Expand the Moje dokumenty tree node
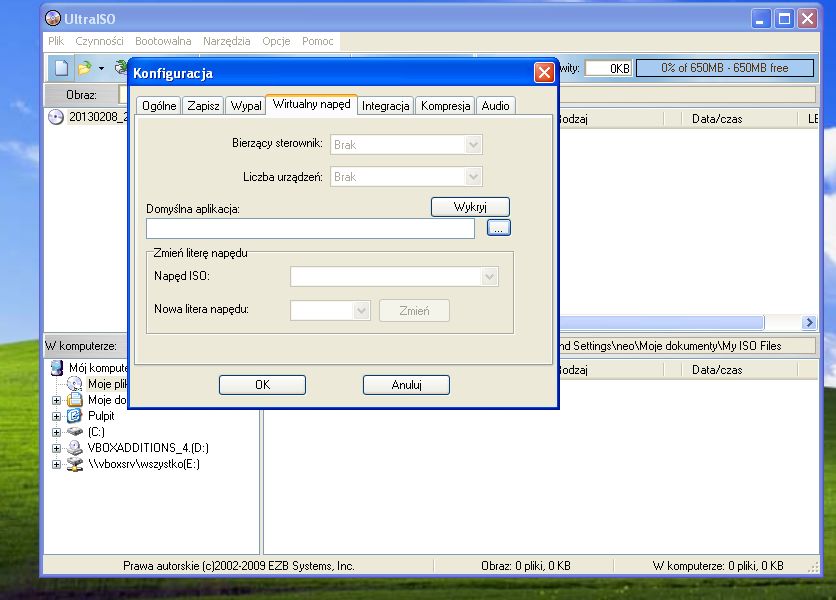The height and width of the screenshot is (600, 836). tap(57, 400)
